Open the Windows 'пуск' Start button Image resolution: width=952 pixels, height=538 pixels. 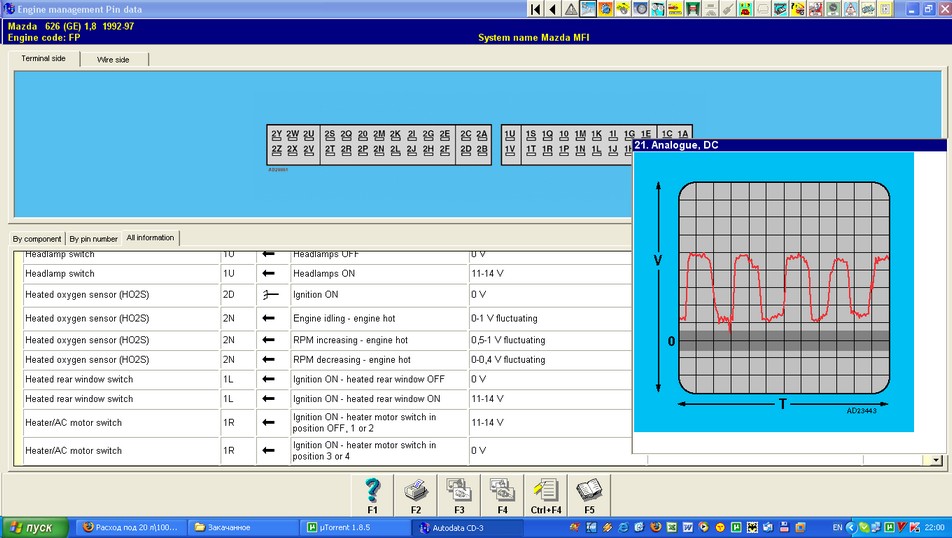tap(33, 528)
